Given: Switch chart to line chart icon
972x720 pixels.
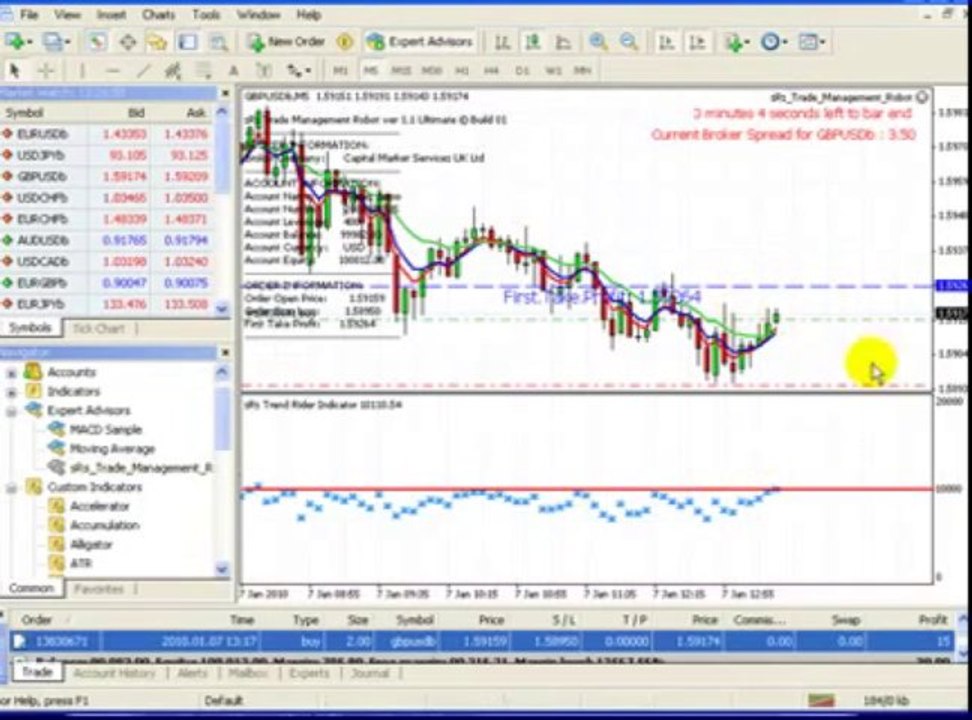Looking at the screenshot, I should point(563,42).
